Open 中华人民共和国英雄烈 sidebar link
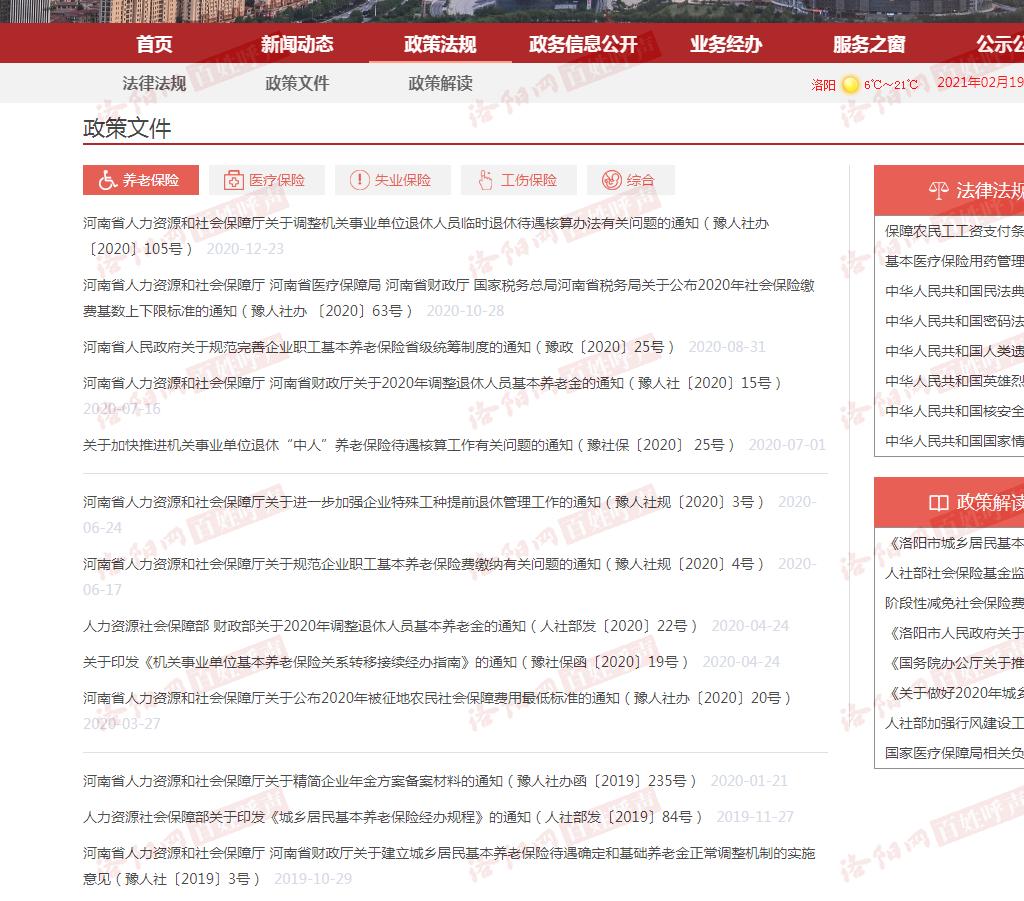1024x901 pixels. [954, 381]
